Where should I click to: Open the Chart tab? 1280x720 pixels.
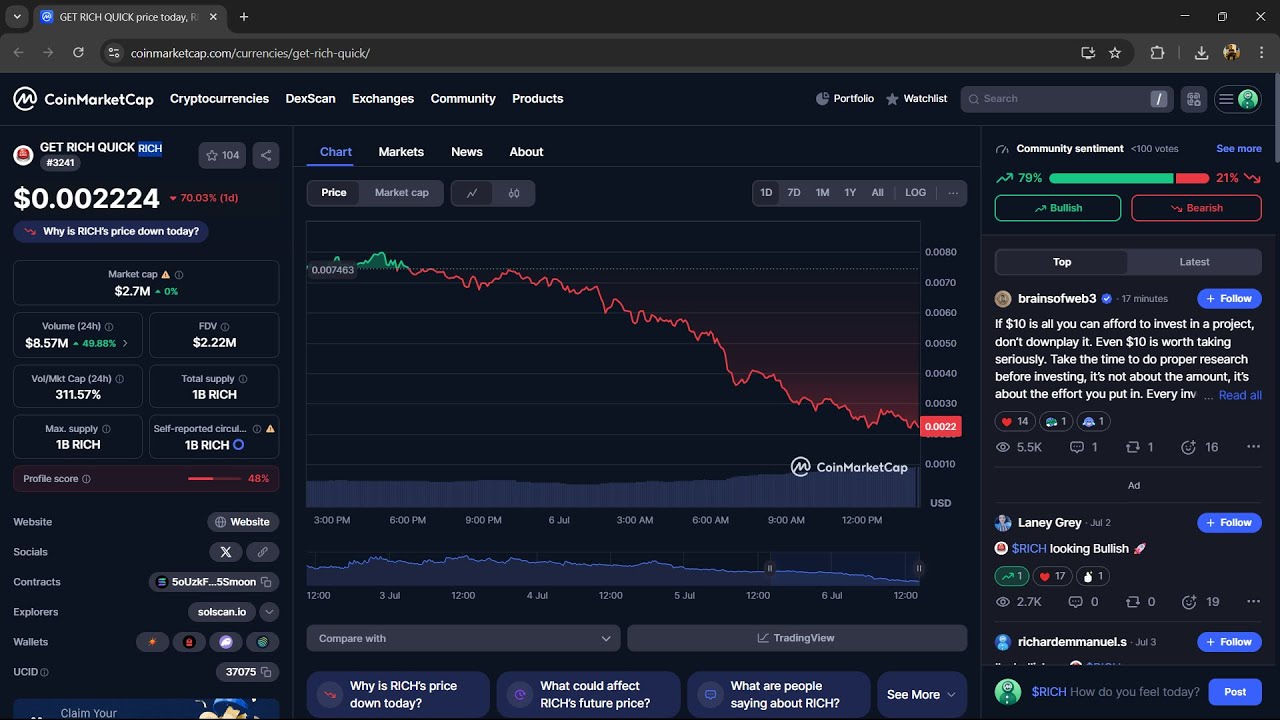tap(336, 152)
